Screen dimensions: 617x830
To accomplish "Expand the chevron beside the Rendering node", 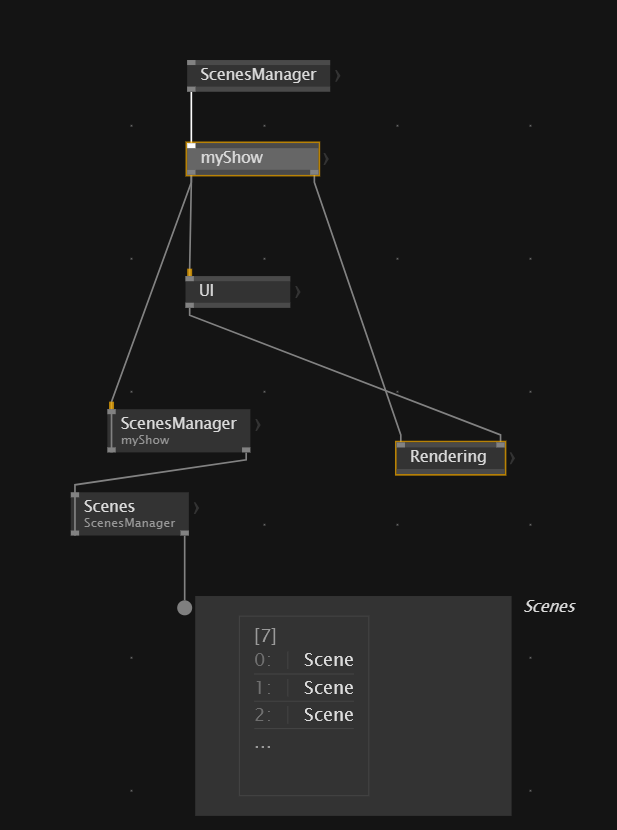I will pyautogui.click(x=512, y=458).
